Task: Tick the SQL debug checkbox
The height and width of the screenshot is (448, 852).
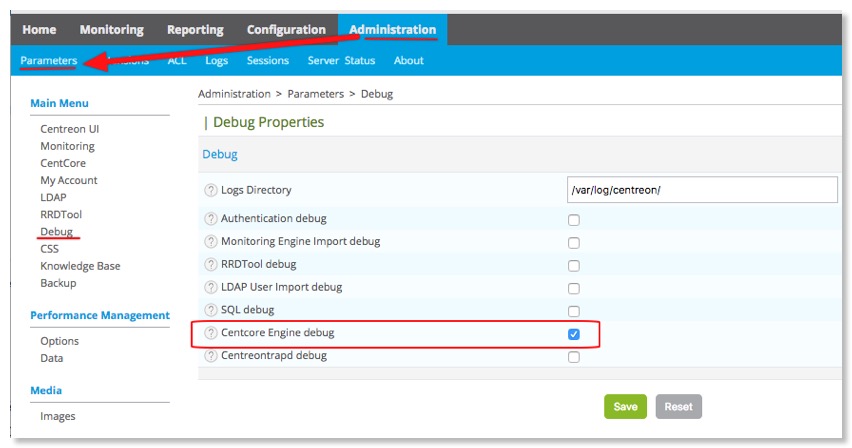Action: (x=574, y=312)
